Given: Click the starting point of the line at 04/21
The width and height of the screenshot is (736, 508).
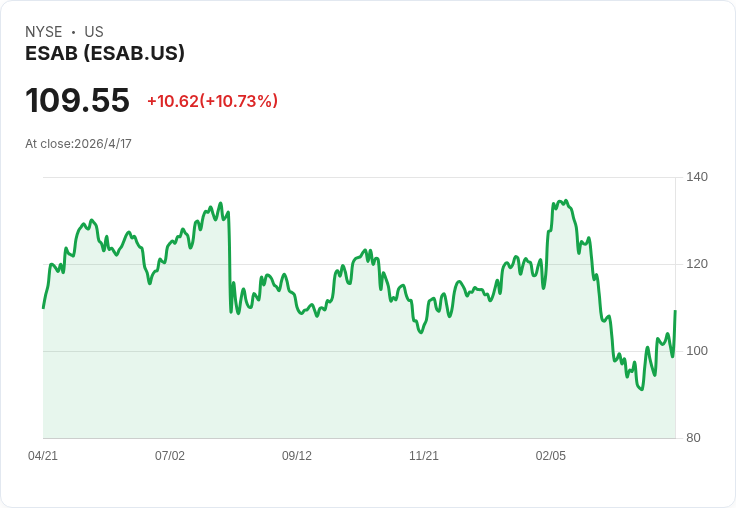Looking at the screenshot, I should [44, 308].
